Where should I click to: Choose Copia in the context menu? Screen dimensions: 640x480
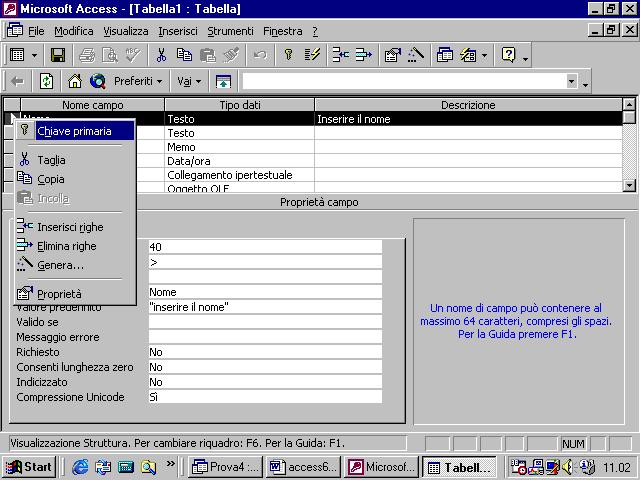(75, 179)
